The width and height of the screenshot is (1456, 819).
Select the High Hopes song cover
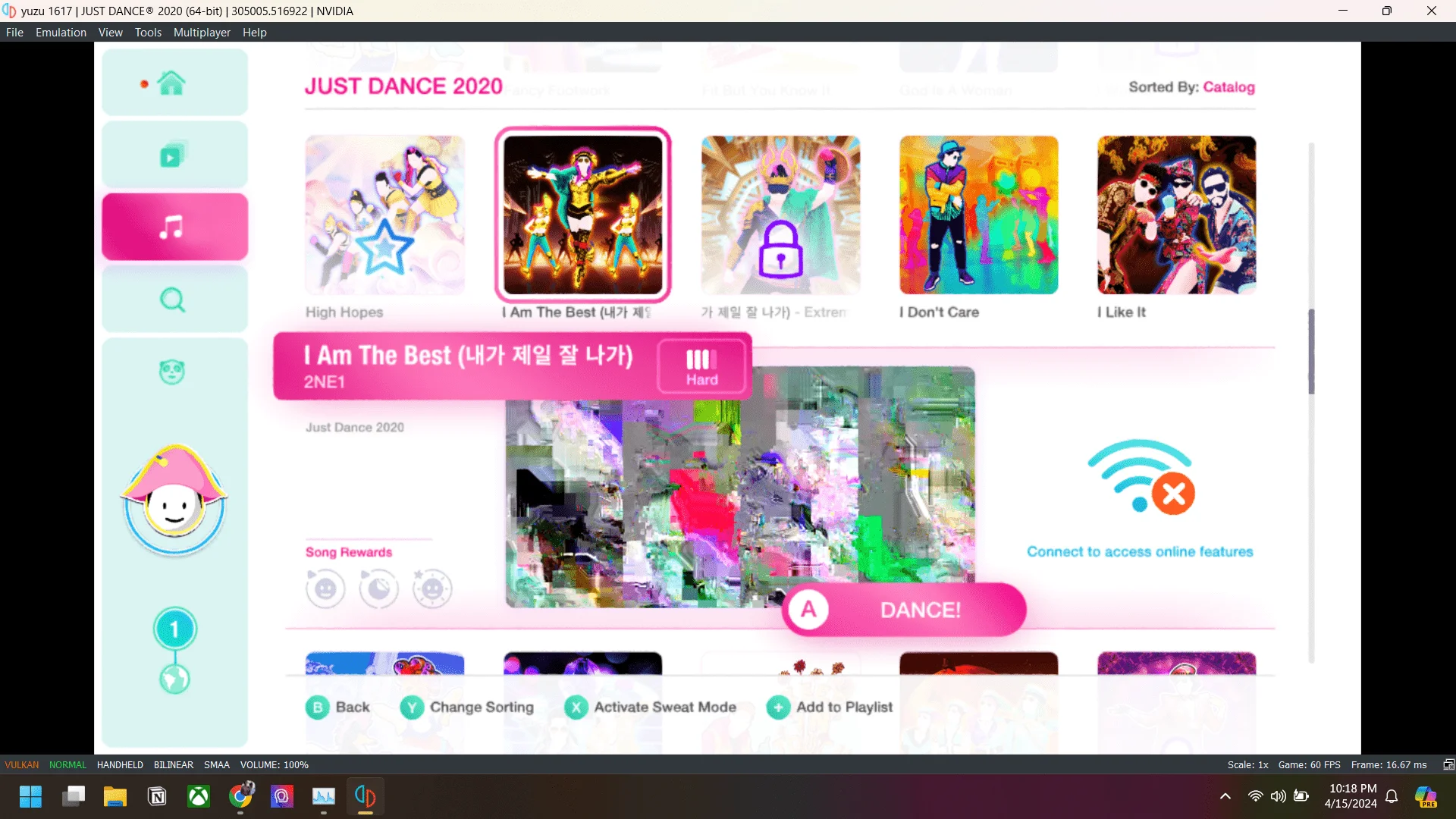(384, 215)
